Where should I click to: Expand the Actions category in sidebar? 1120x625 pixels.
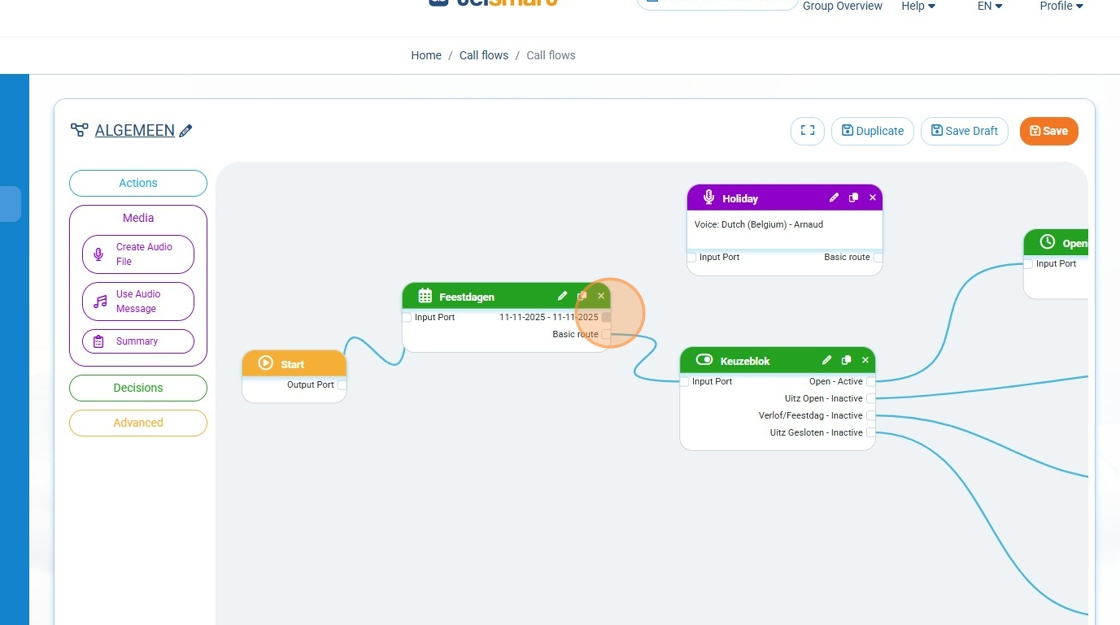point(138,183)
